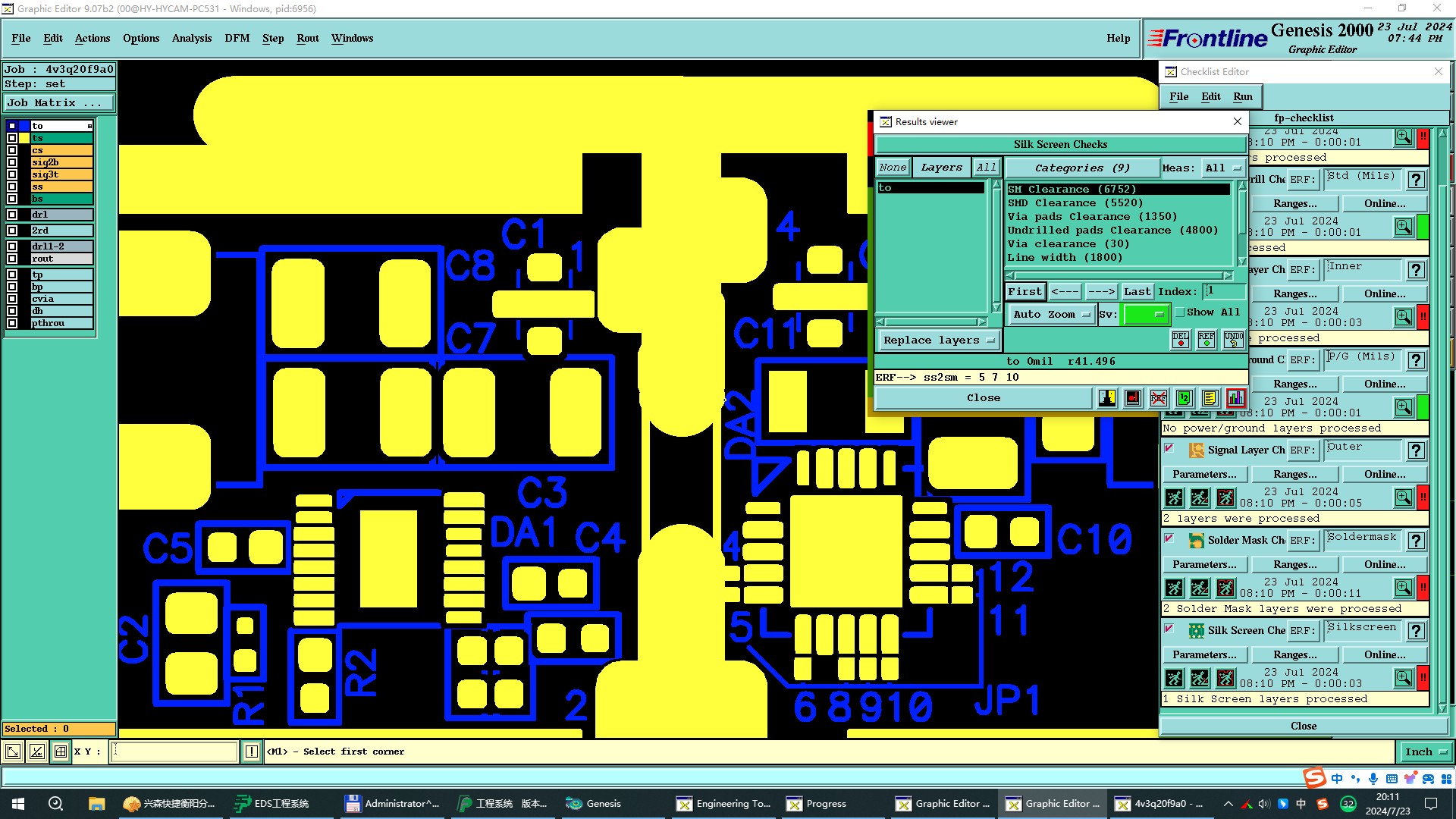Click the X Y coordinate input field
Screen dimensions: 1456x819
click(174, 752)
